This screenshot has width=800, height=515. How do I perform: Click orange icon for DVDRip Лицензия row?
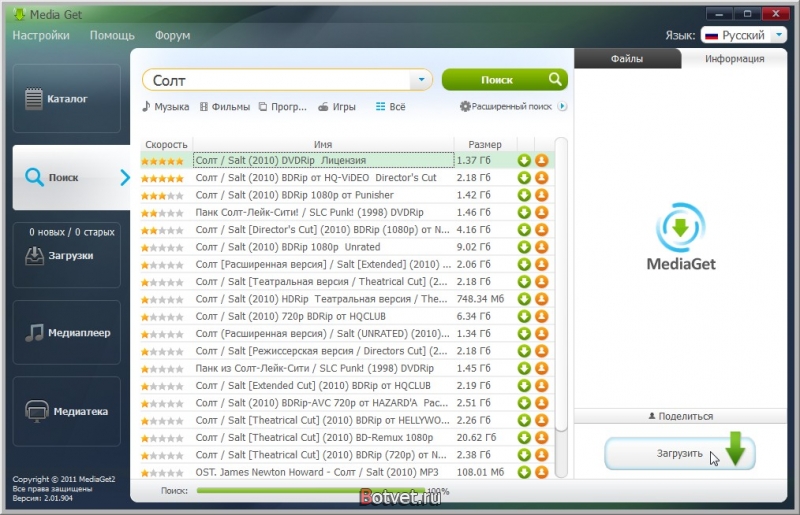541,160
